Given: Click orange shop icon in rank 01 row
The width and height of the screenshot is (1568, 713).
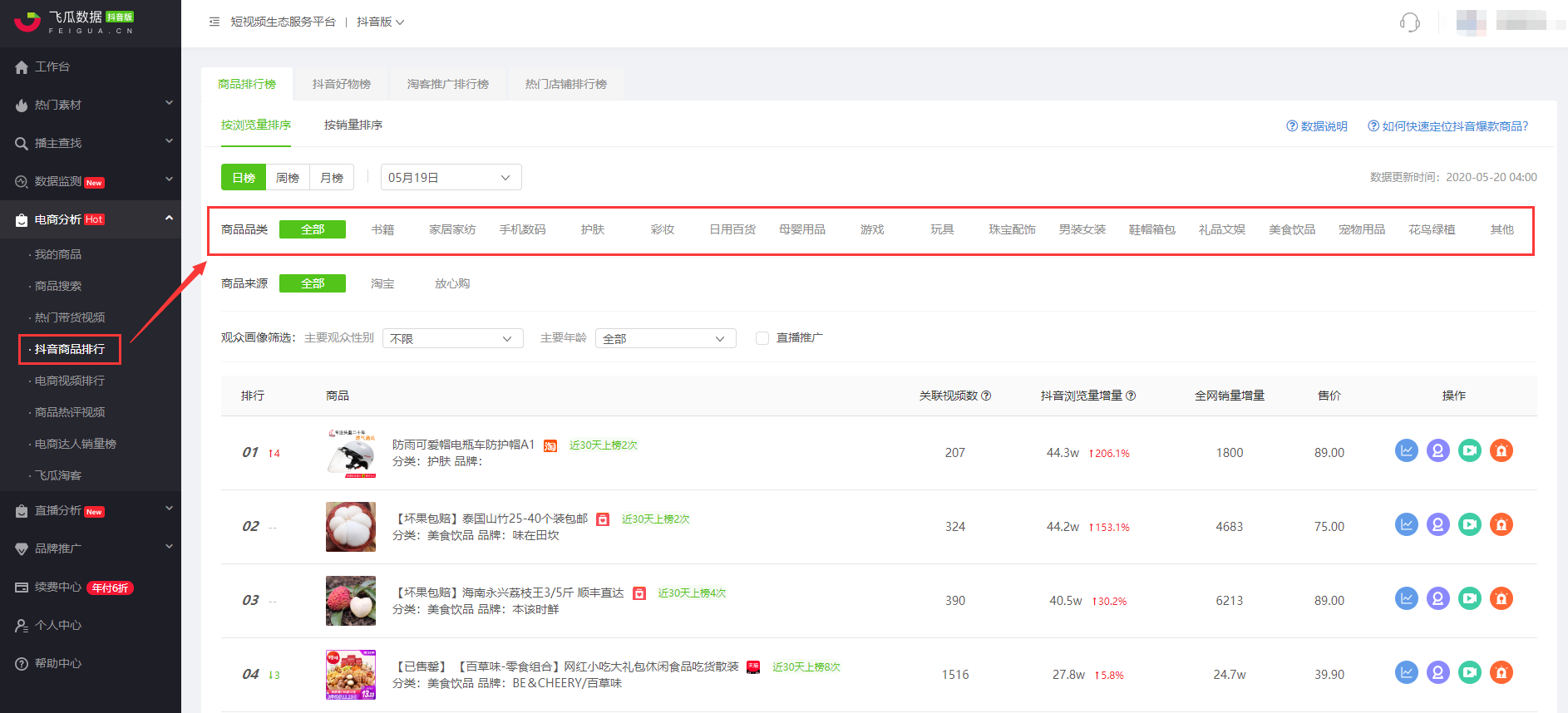Looking at the screenshot, I should point(1501,450).
